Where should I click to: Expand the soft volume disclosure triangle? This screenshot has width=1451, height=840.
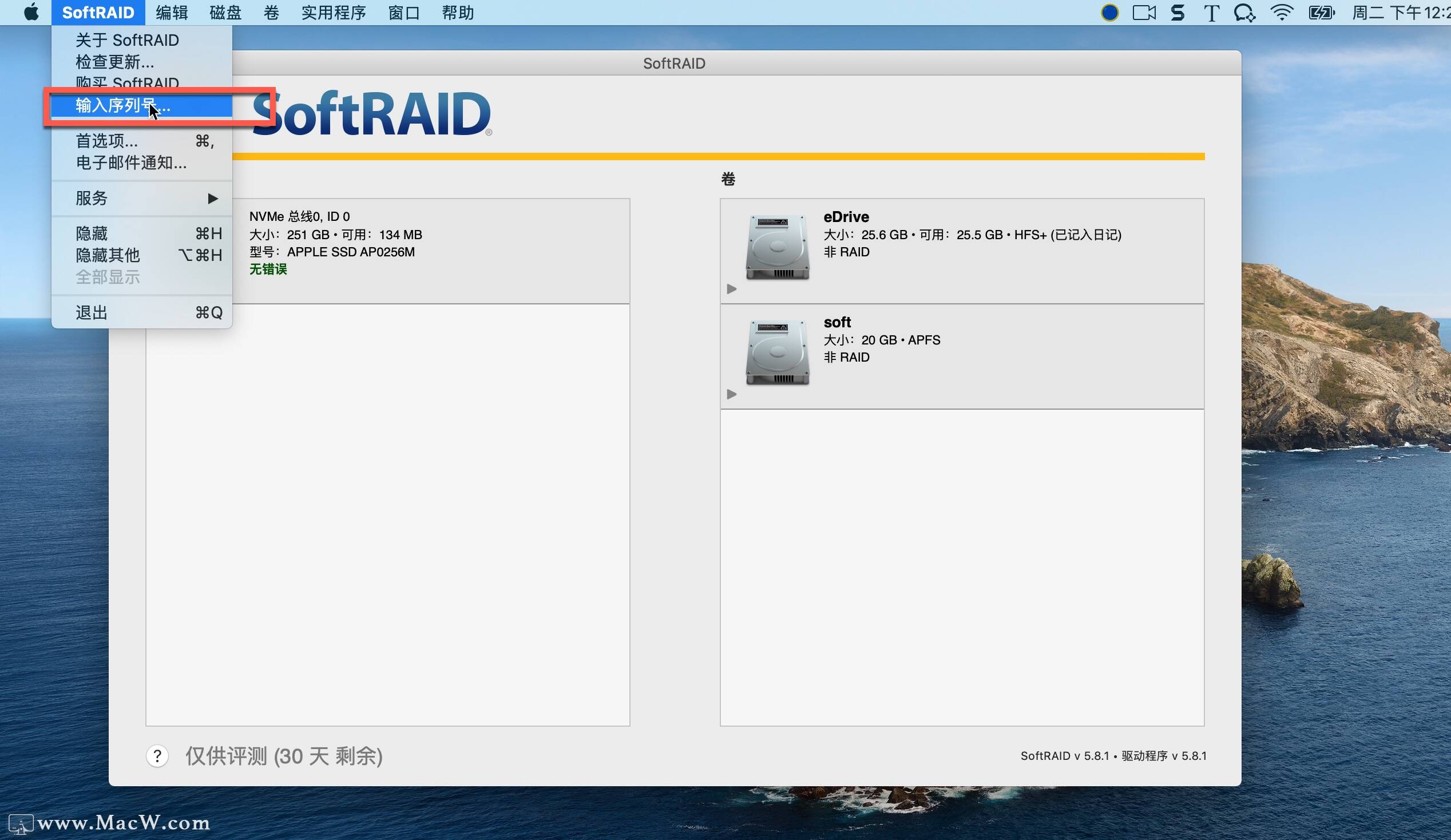731,394
